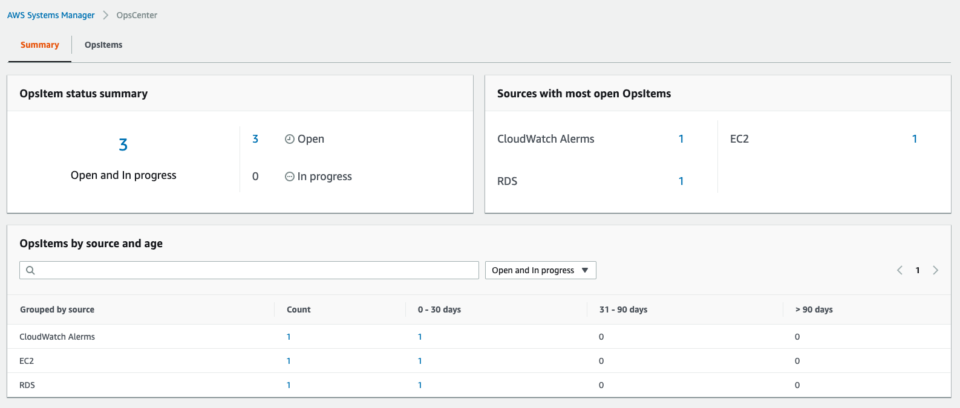
Task: Open 0 - 30 days value for RDS row
Action: pyautogui.click(x=419, y=385)
